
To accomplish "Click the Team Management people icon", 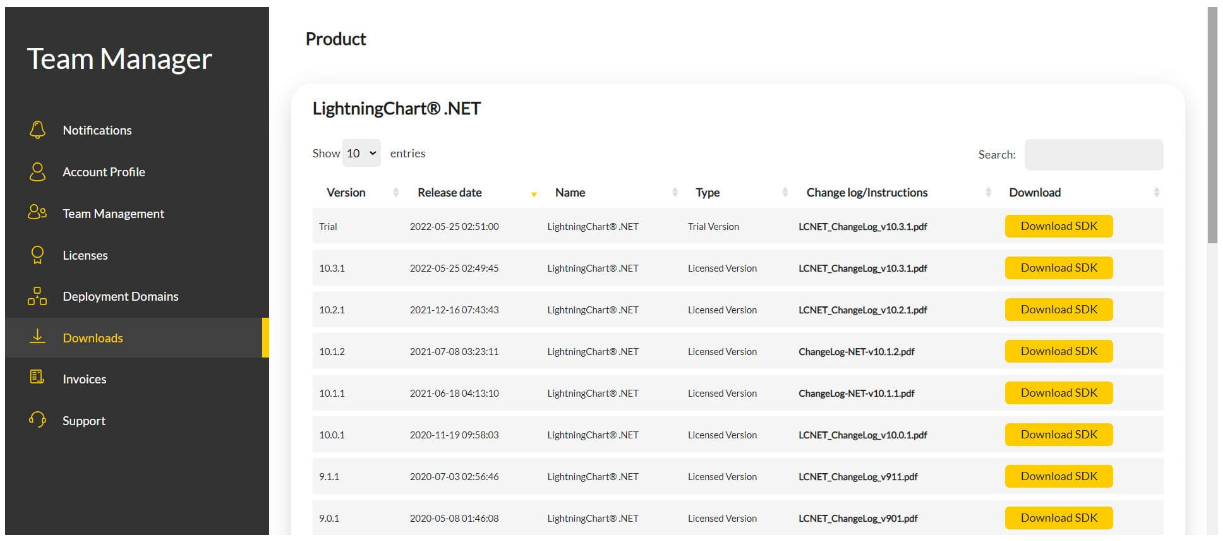I will click(38, 213).
